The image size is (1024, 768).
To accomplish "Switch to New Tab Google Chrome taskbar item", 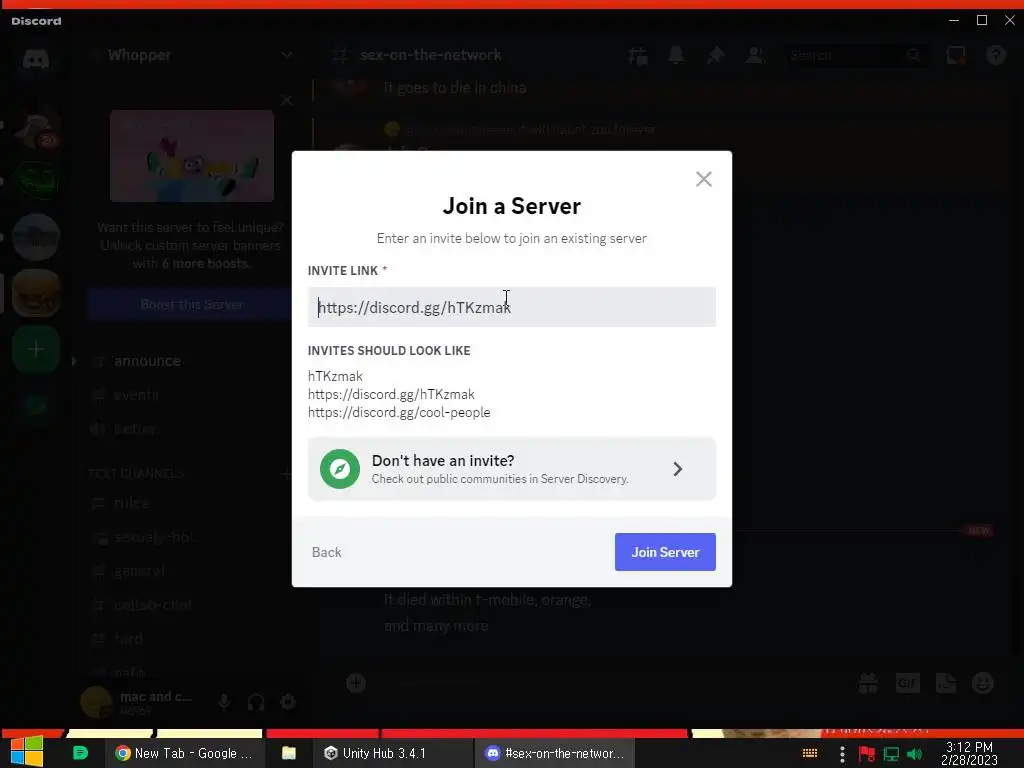I will 184,753.
